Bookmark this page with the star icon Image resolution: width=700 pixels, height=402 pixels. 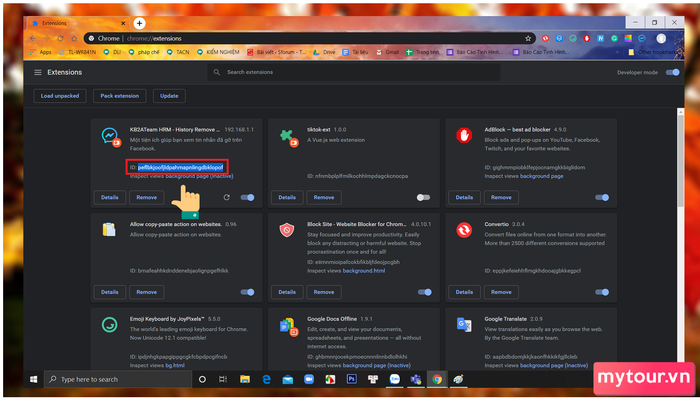(x=528, y=38)
